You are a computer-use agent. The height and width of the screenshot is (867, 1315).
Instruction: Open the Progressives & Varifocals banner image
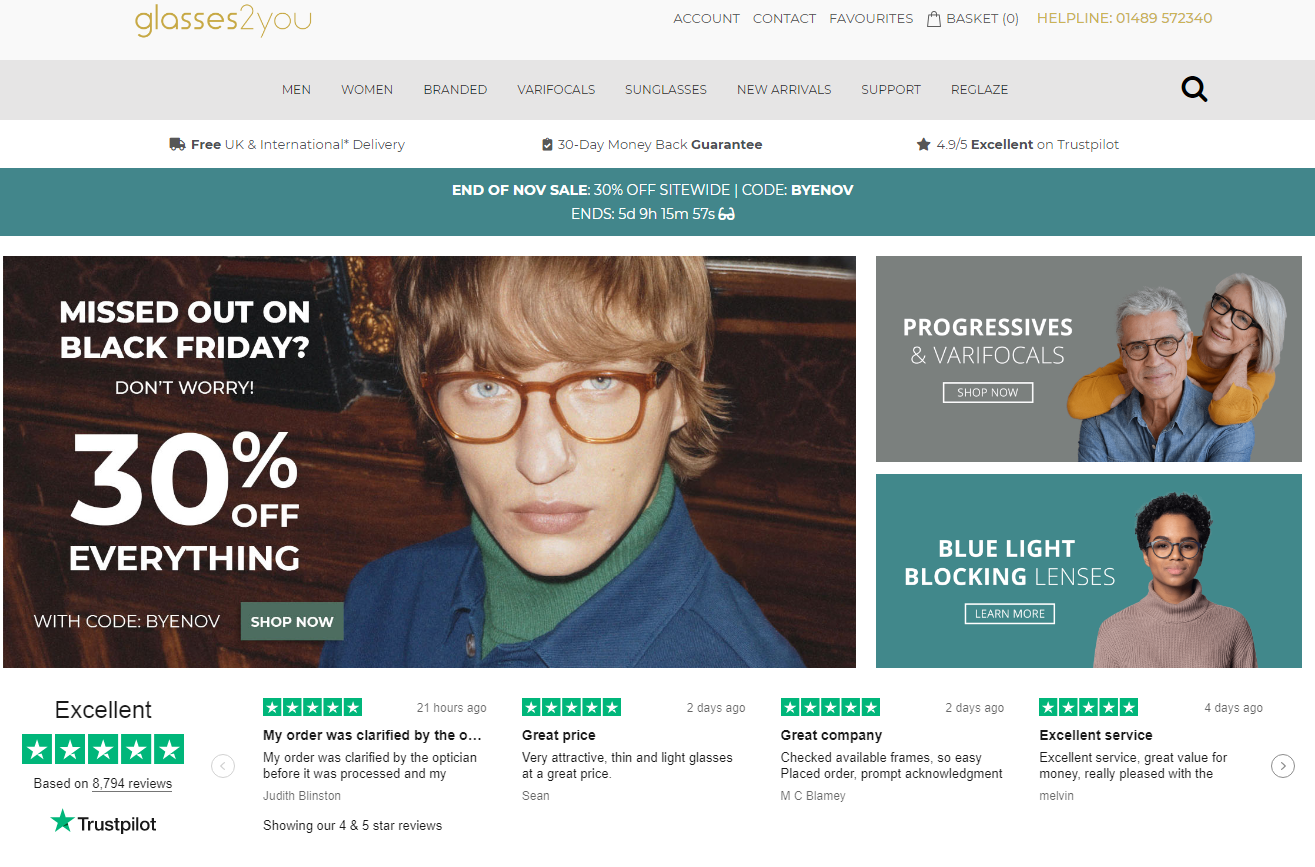[1089, 359]
